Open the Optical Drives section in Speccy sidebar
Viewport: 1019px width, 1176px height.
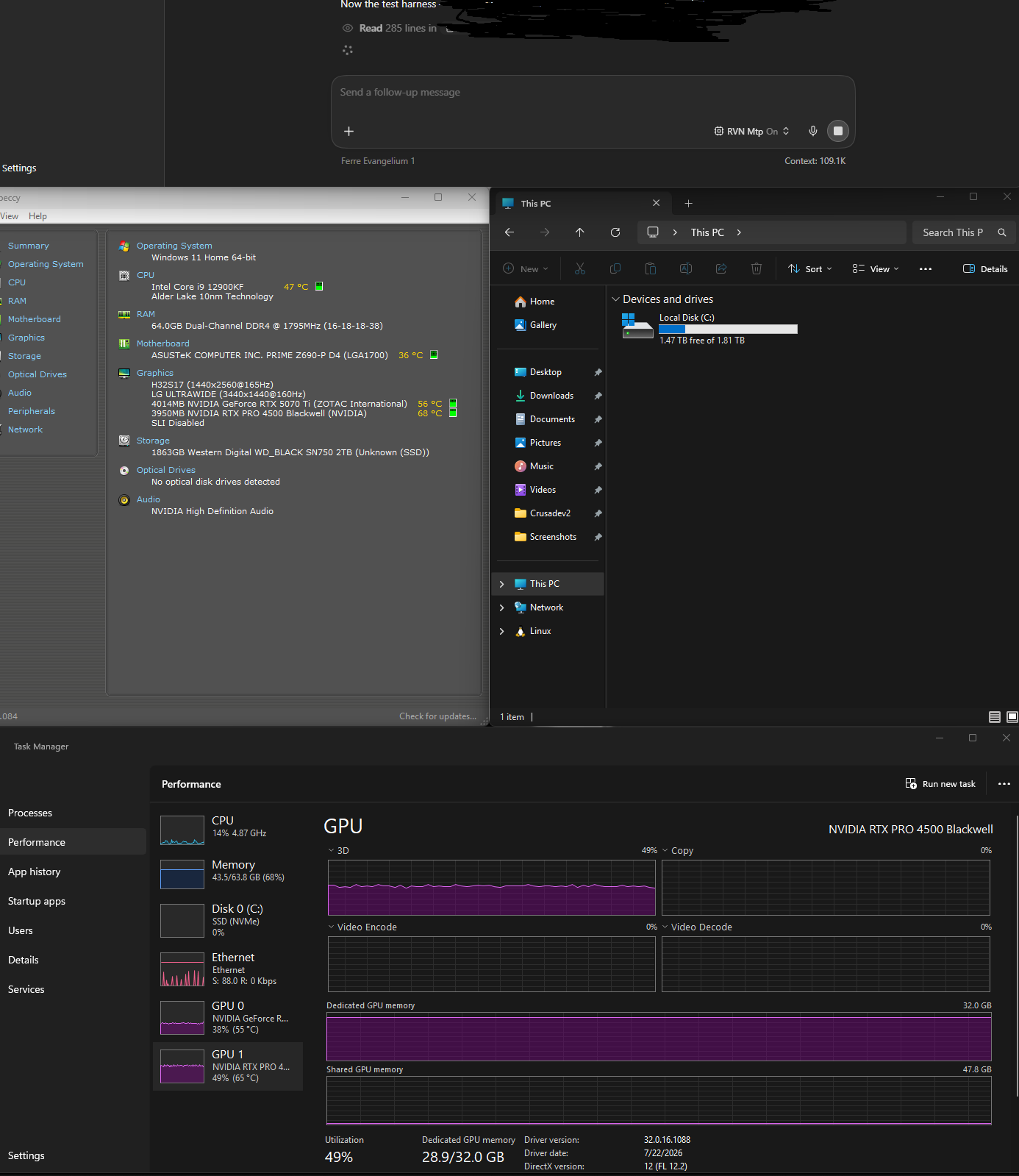tap(37, 374)
